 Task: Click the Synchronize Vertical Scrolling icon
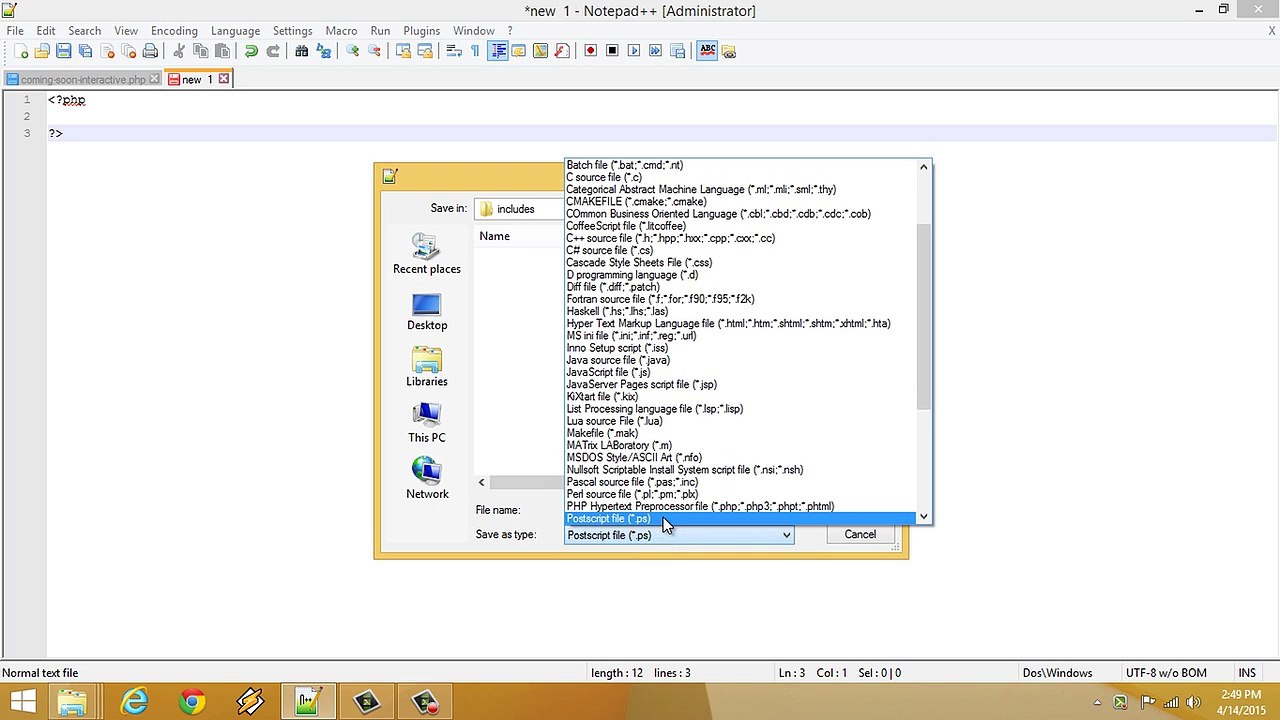coord(403,51)
